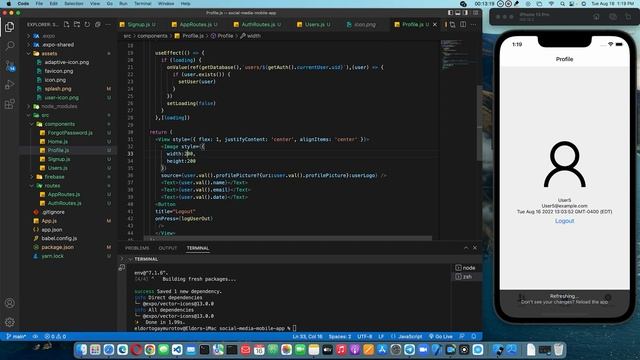Open the Extensions view
Image resolution: width=640 pixels, height=360 pixels.
click(x=9, y=104)
